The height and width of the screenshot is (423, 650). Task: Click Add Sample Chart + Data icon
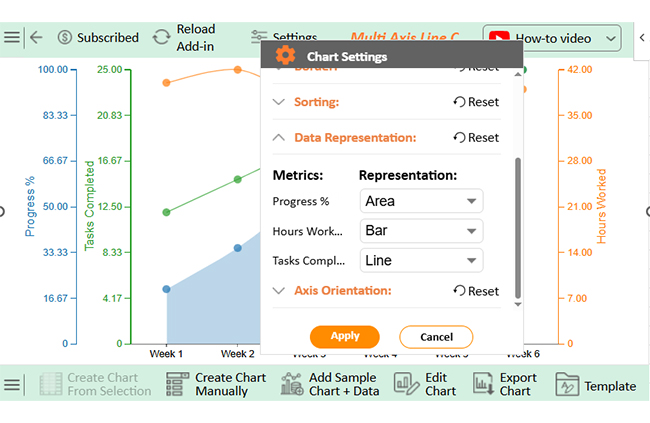(292, 385)
